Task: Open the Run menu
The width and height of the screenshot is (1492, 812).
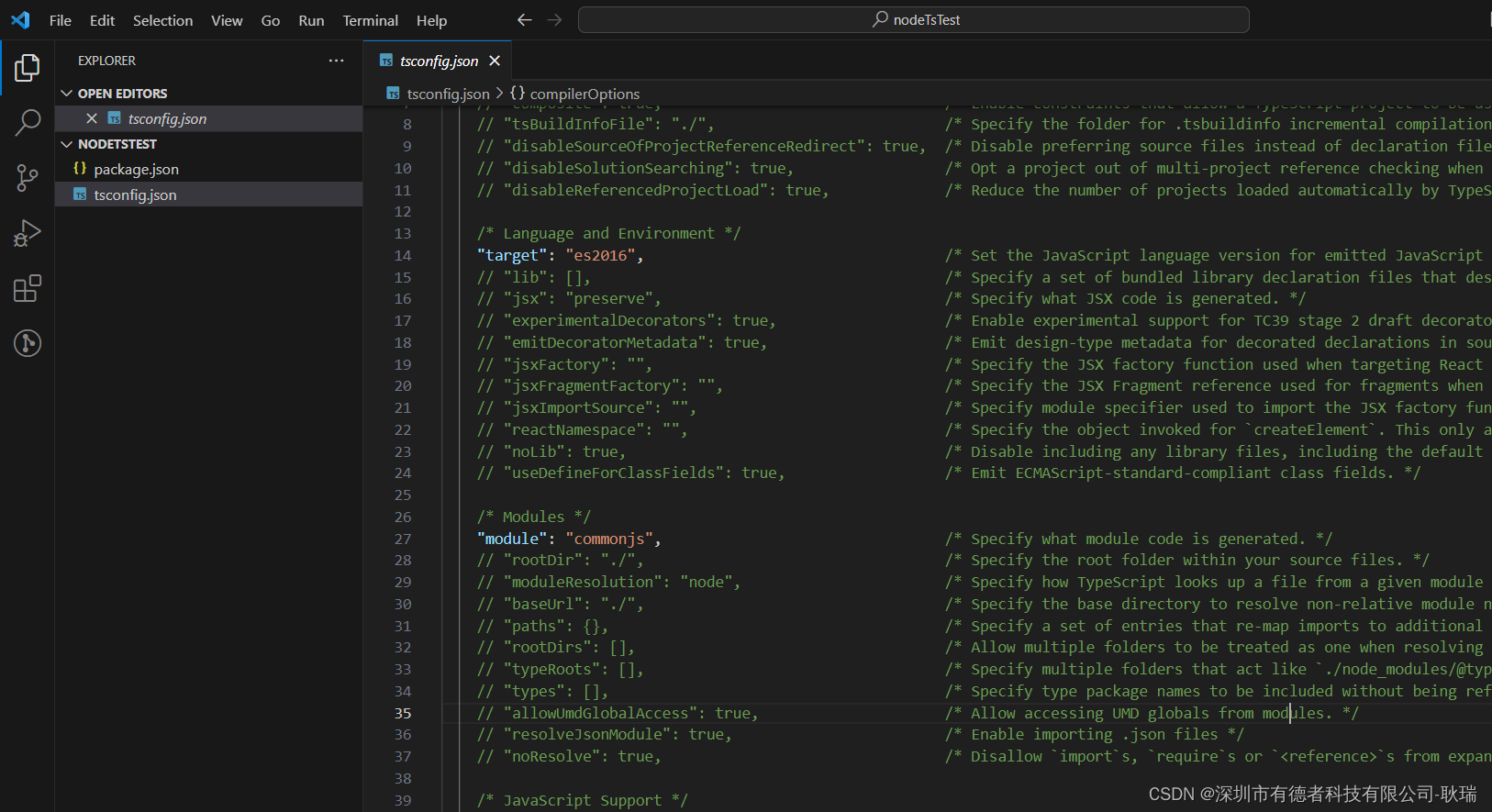Action: (311, 20)
